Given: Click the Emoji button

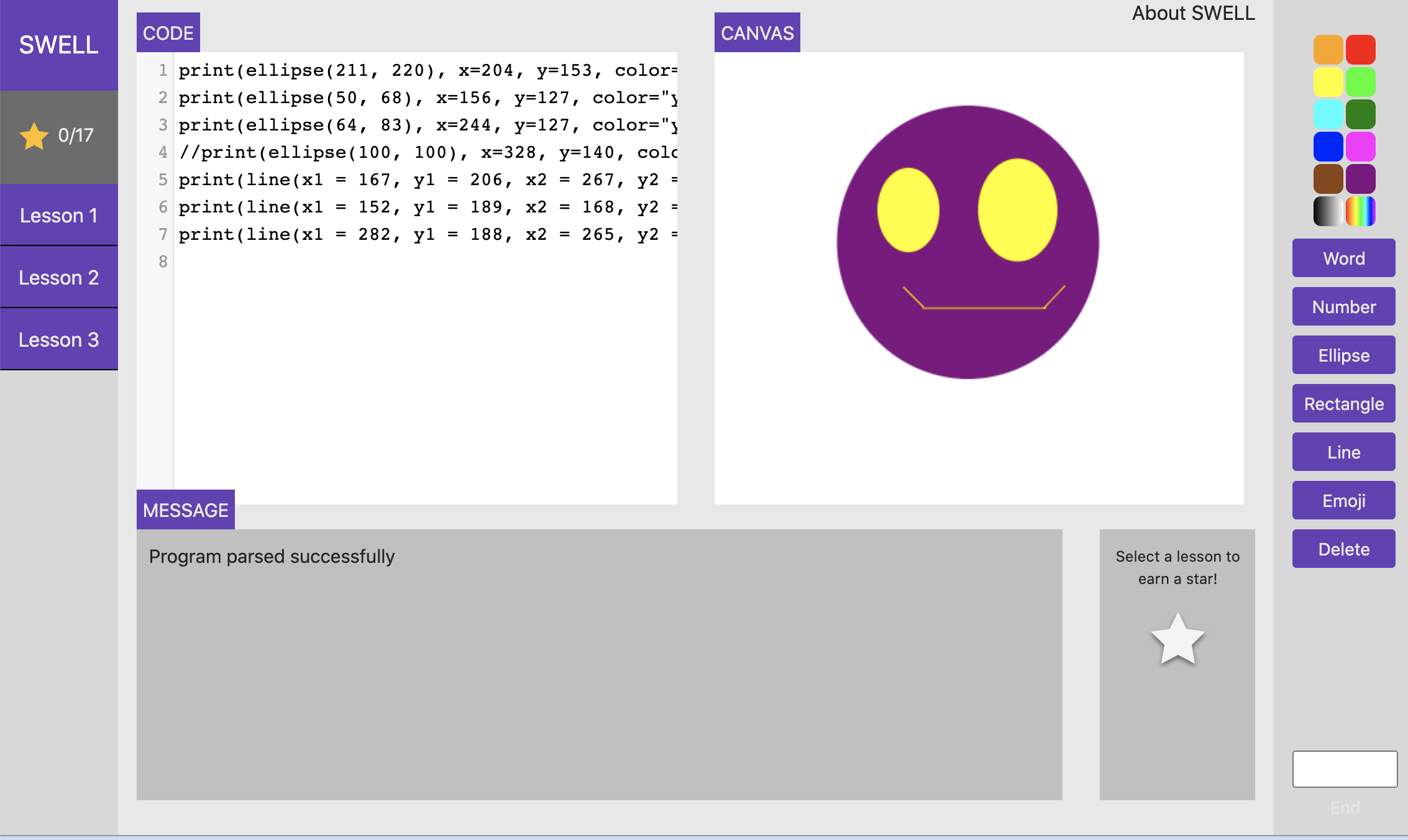Looking at the screenshot, I should tap(1343, 501).
